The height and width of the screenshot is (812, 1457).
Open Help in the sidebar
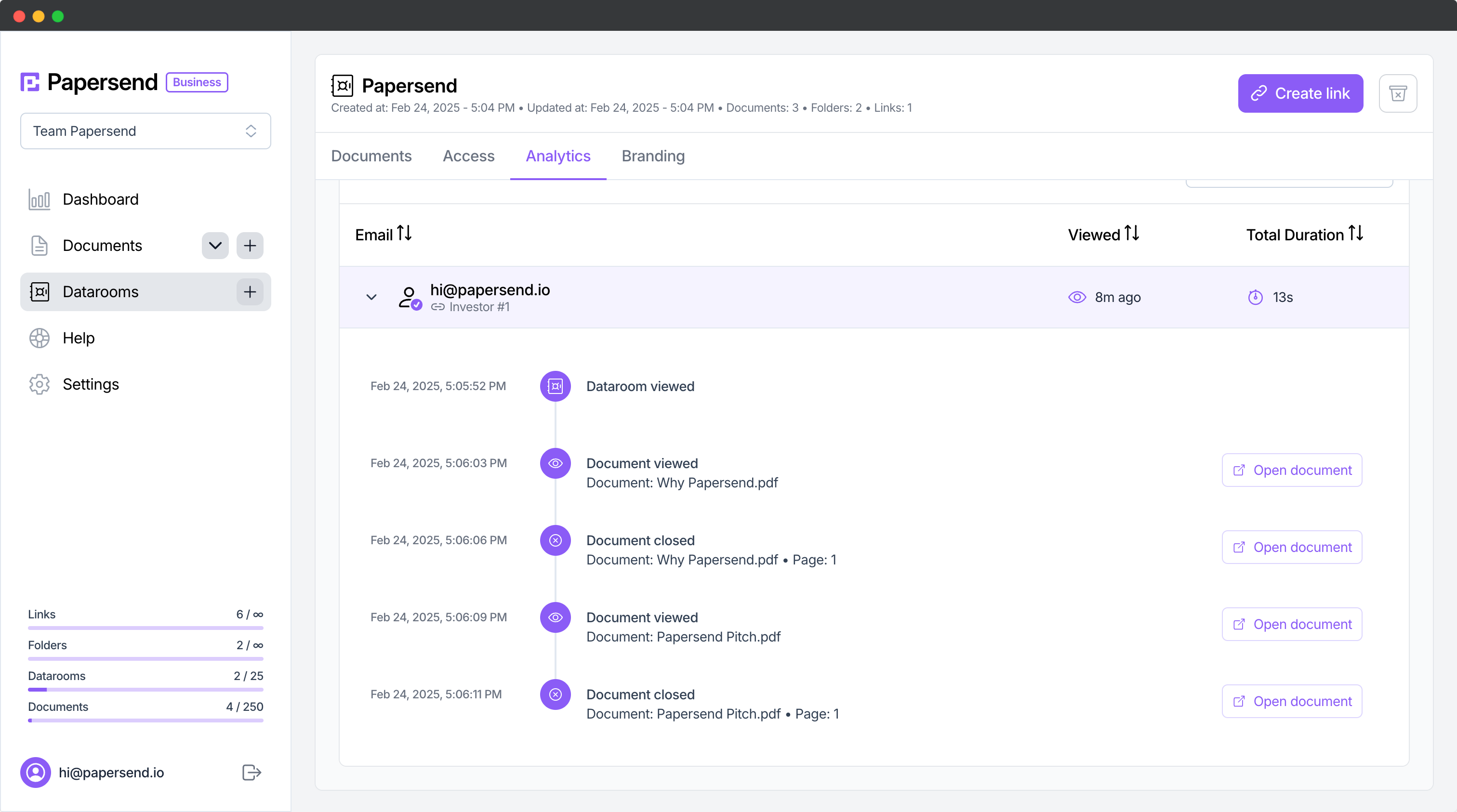point(79,338)
